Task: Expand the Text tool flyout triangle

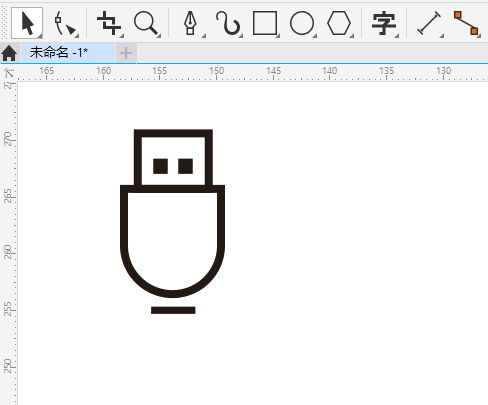Action: coord(397,36)
